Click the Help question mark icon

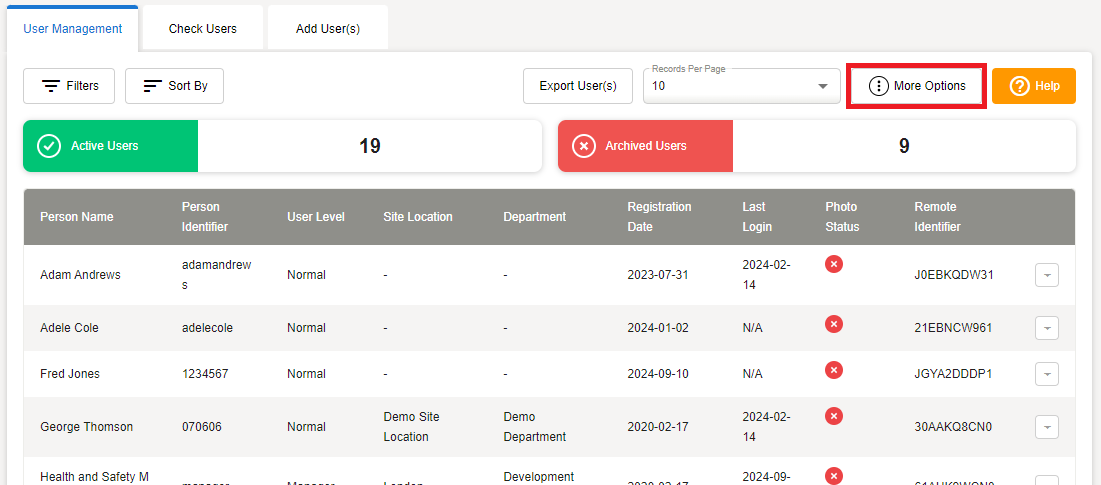point(1019,86)
